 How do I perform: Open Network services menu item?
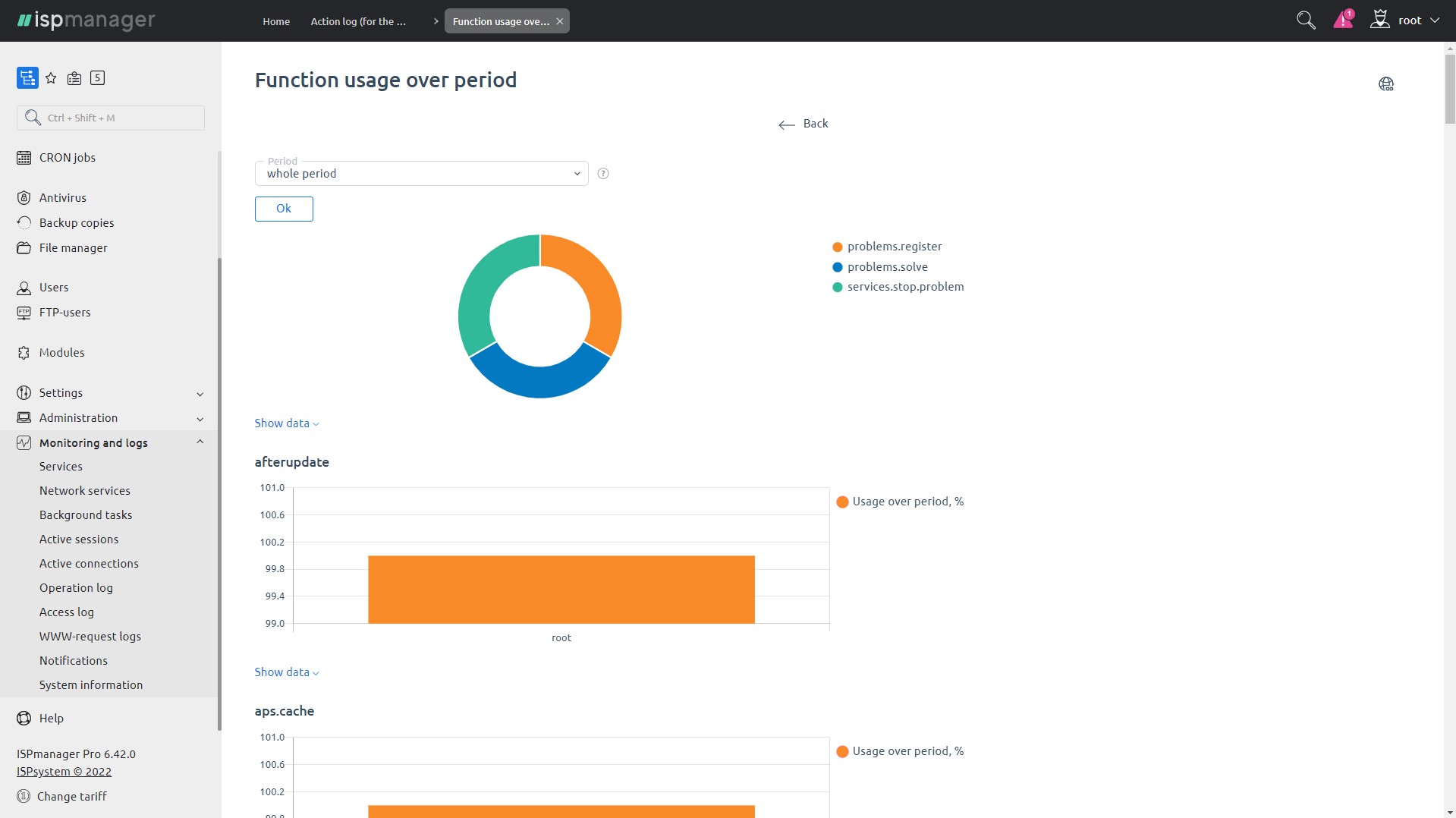[x=85, y=491]
